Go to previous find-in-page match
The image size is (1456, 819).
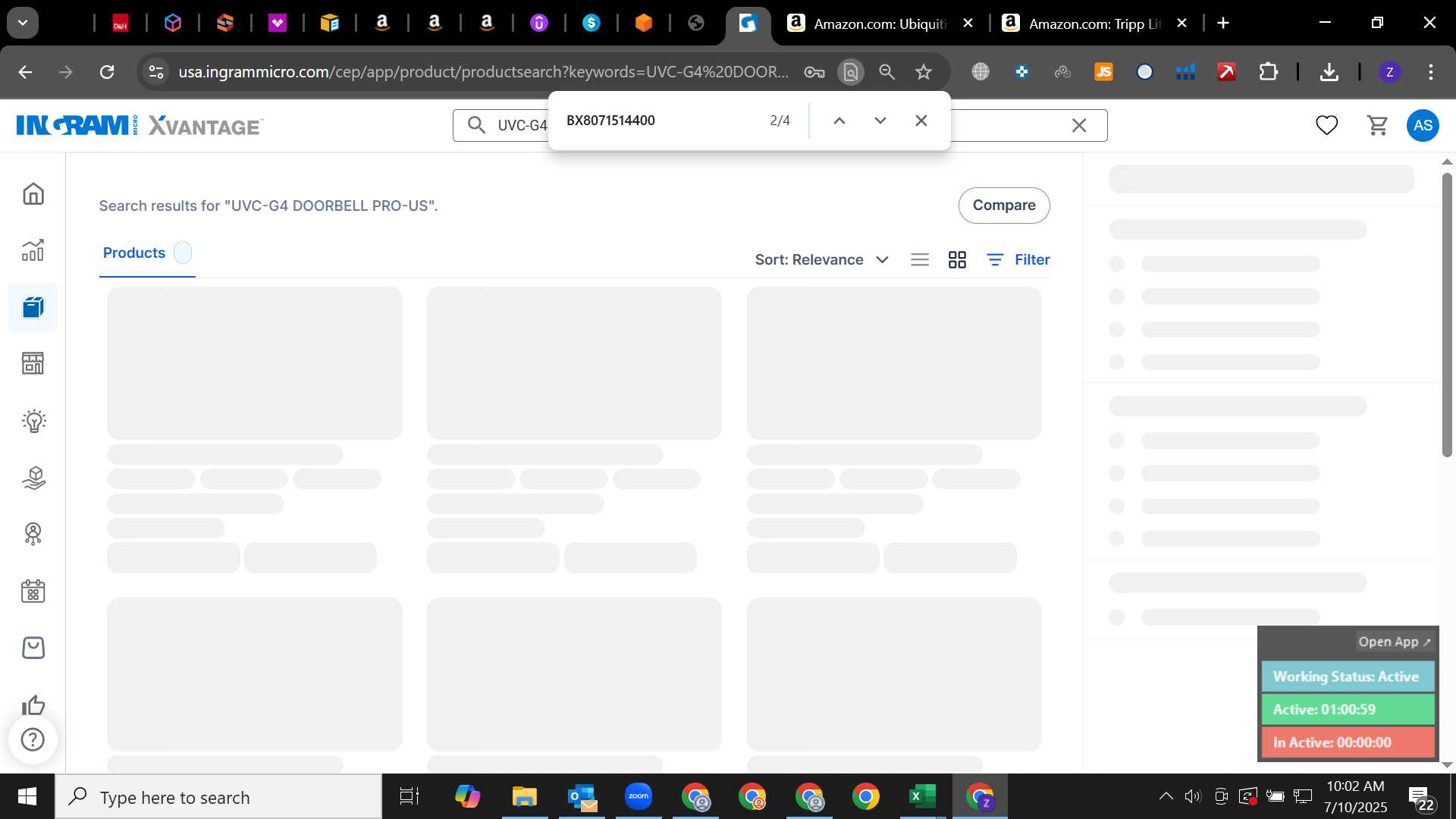(839, 121)
